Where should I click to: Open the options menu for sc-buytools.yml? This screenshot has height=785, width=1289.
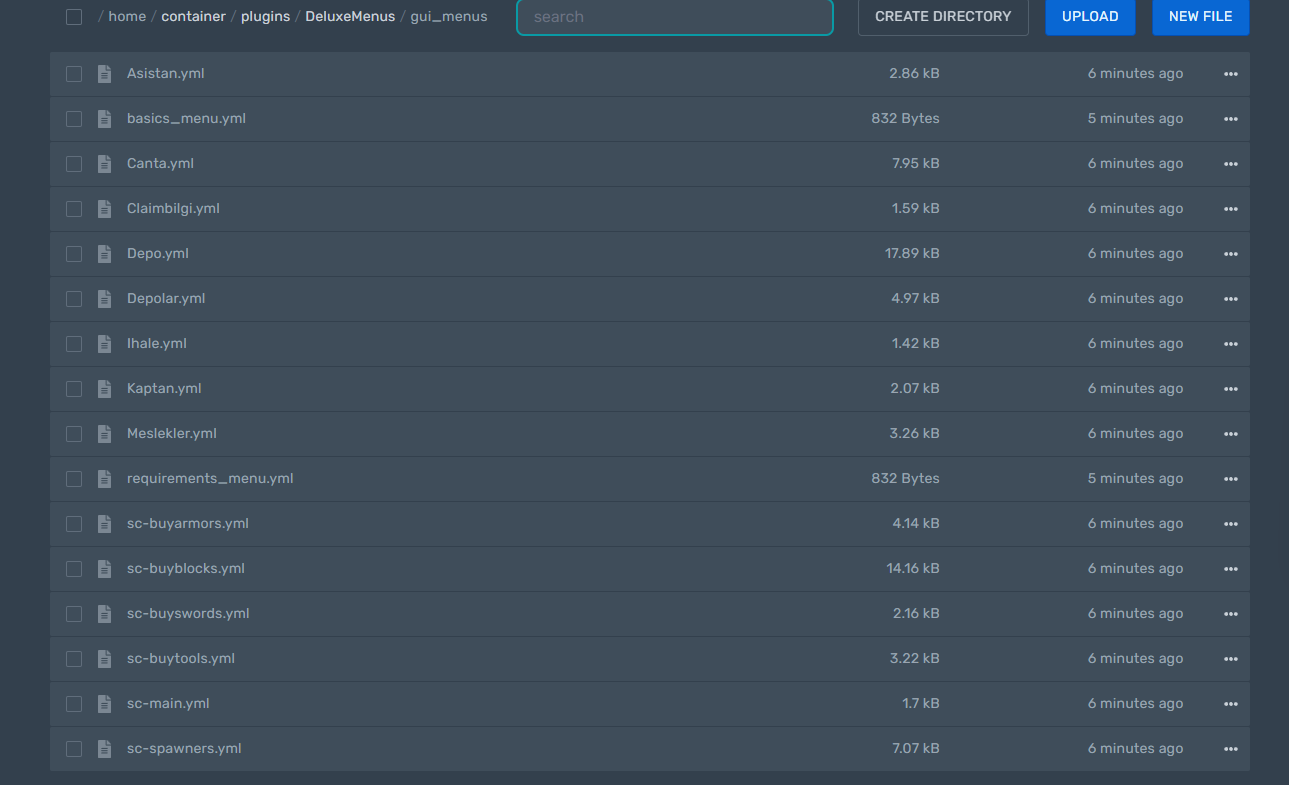coord(1230,659)
